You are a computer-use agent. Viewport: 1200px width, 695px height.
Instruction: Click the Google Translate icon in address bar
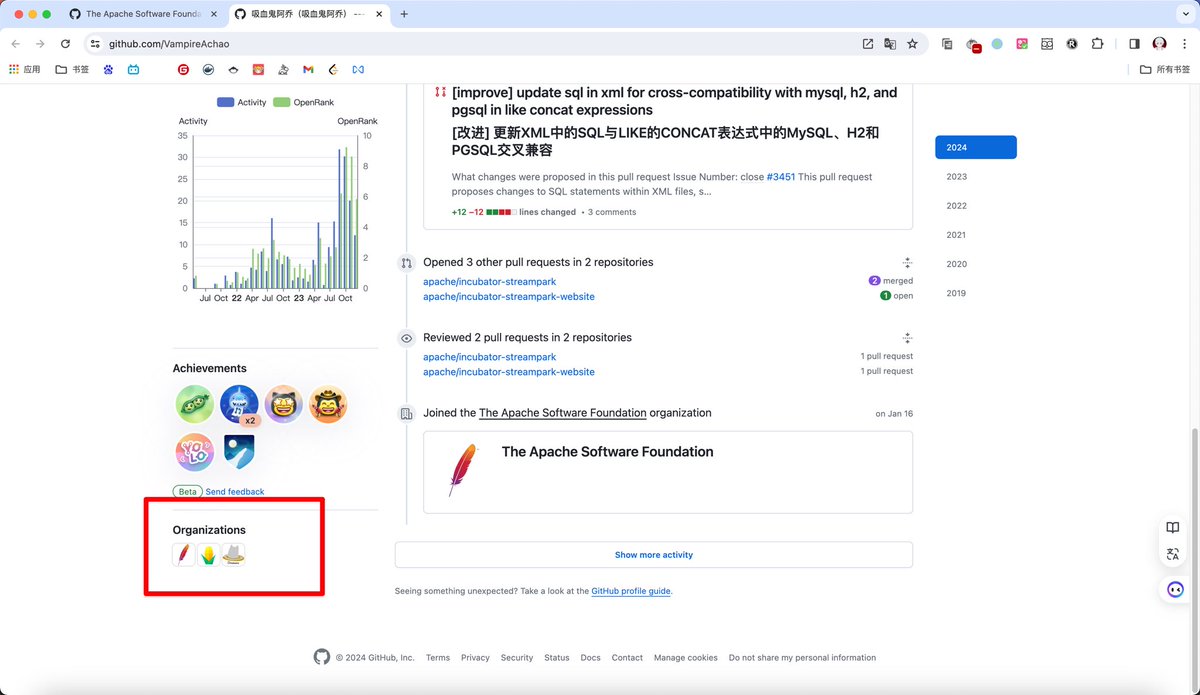point(890,44)
